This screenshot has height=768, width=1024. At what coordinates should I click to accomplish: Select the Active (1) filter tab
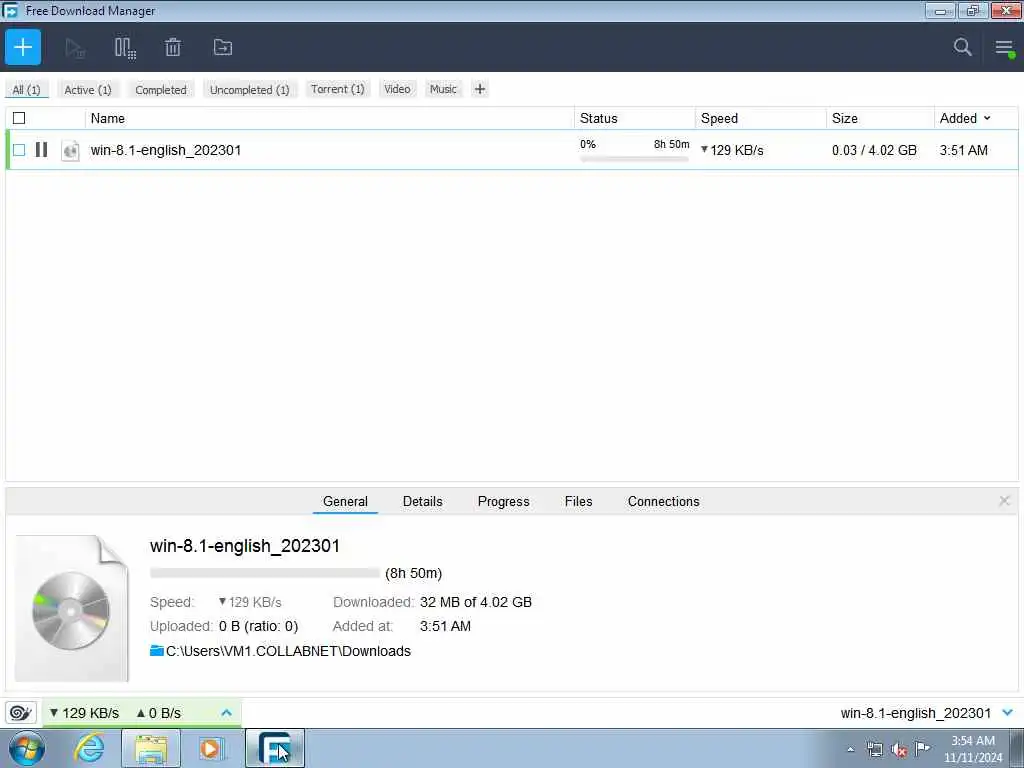pos(88,89)
